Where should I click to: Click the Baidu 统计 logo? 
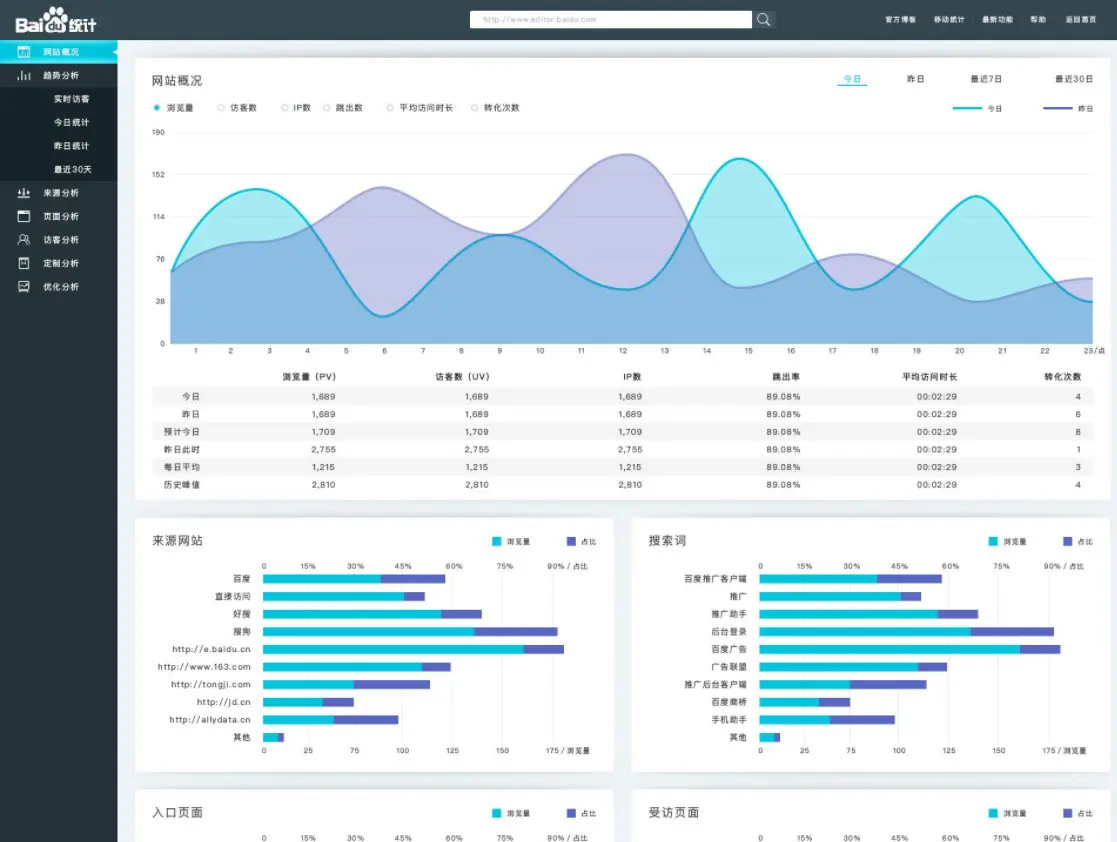56,20
